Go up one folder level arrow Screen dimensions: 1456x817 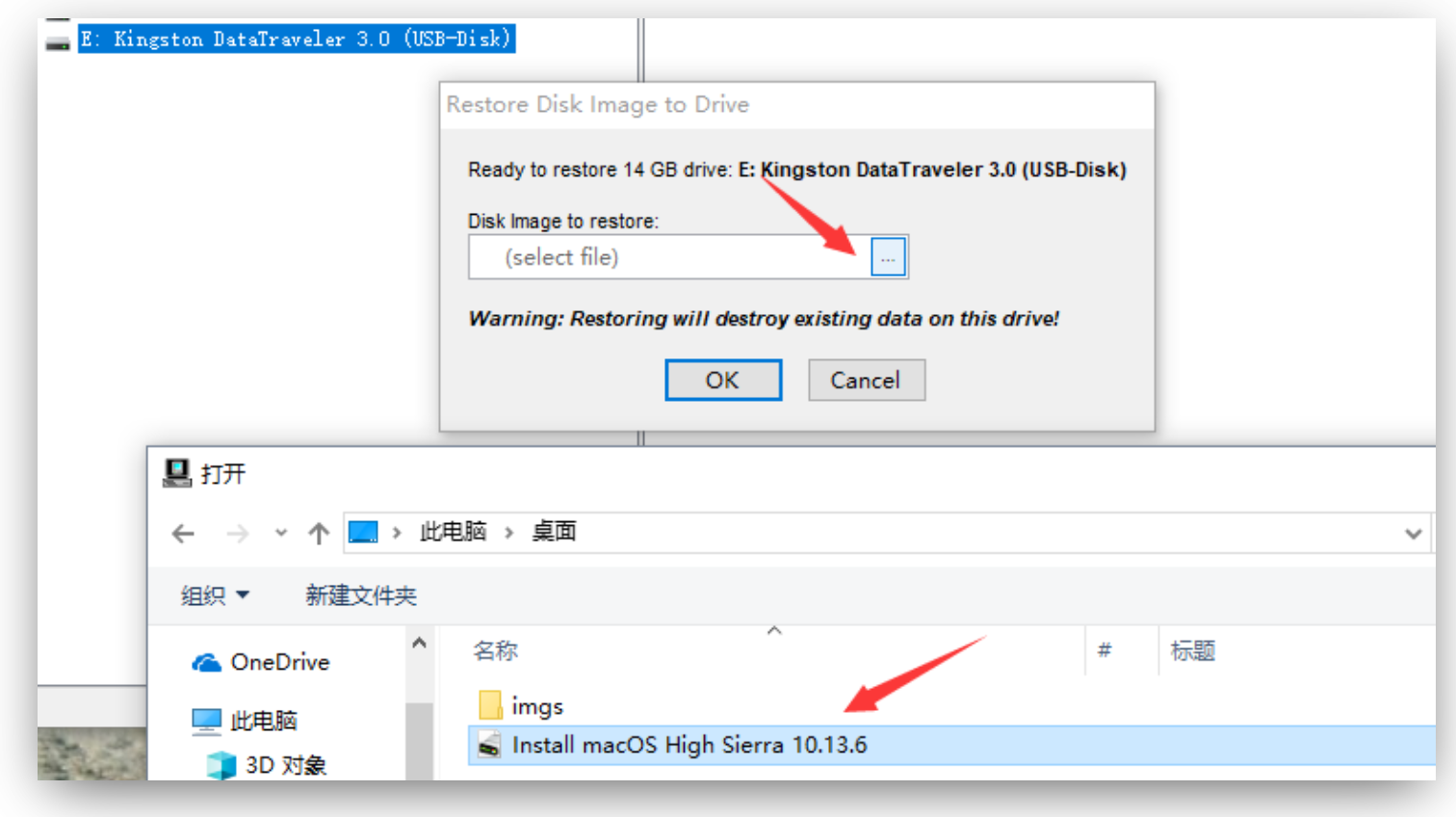(319, 533)
